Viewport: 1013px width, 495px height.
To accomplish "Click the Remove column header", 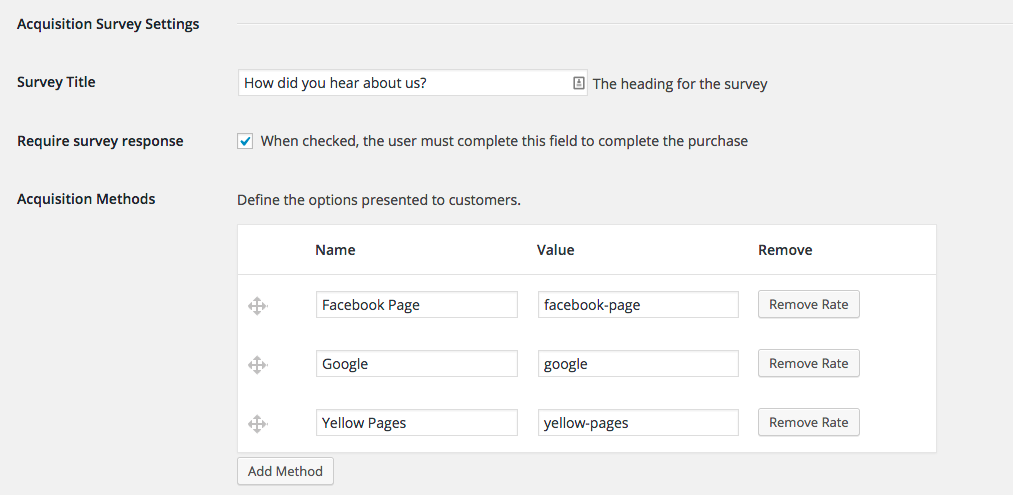I will pyautogui.click(x=785, y=250).
